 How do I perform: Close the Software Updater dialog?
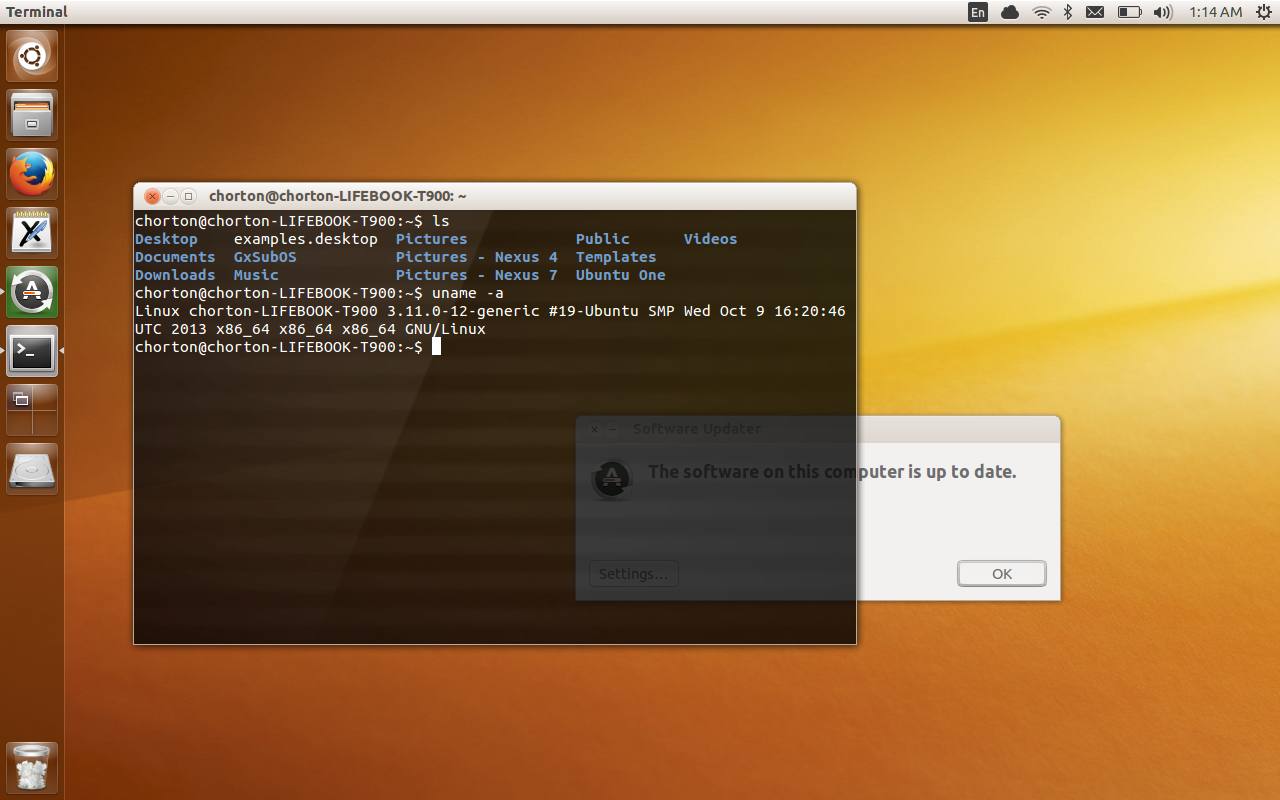coord(594,429)
